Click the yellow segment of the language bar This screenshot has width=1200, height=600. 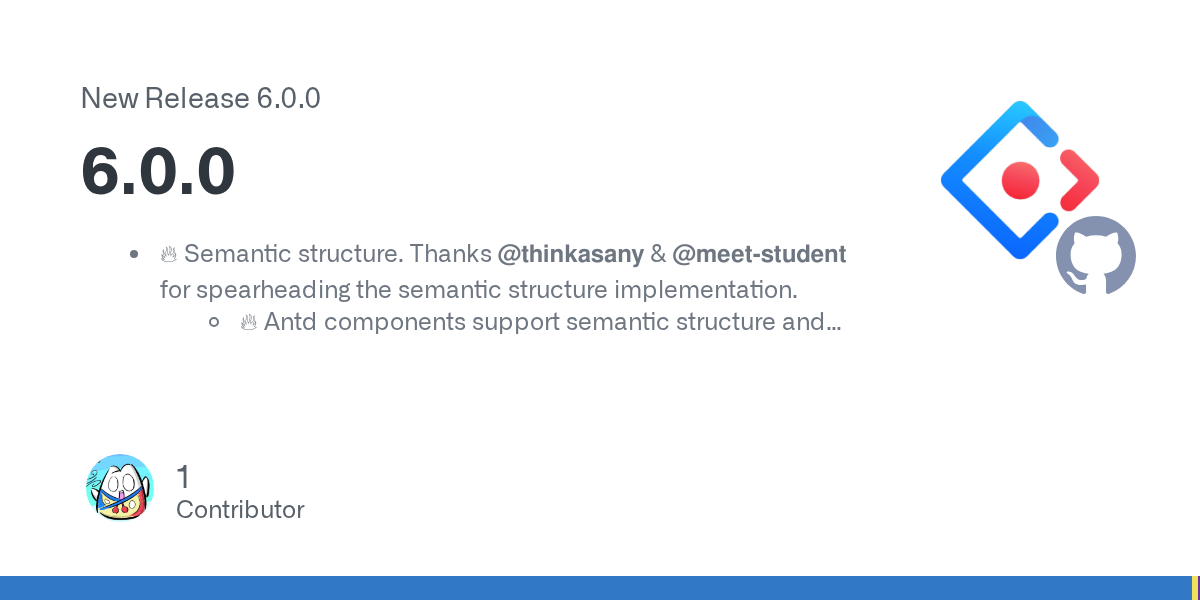click(x=1195, y=588)
